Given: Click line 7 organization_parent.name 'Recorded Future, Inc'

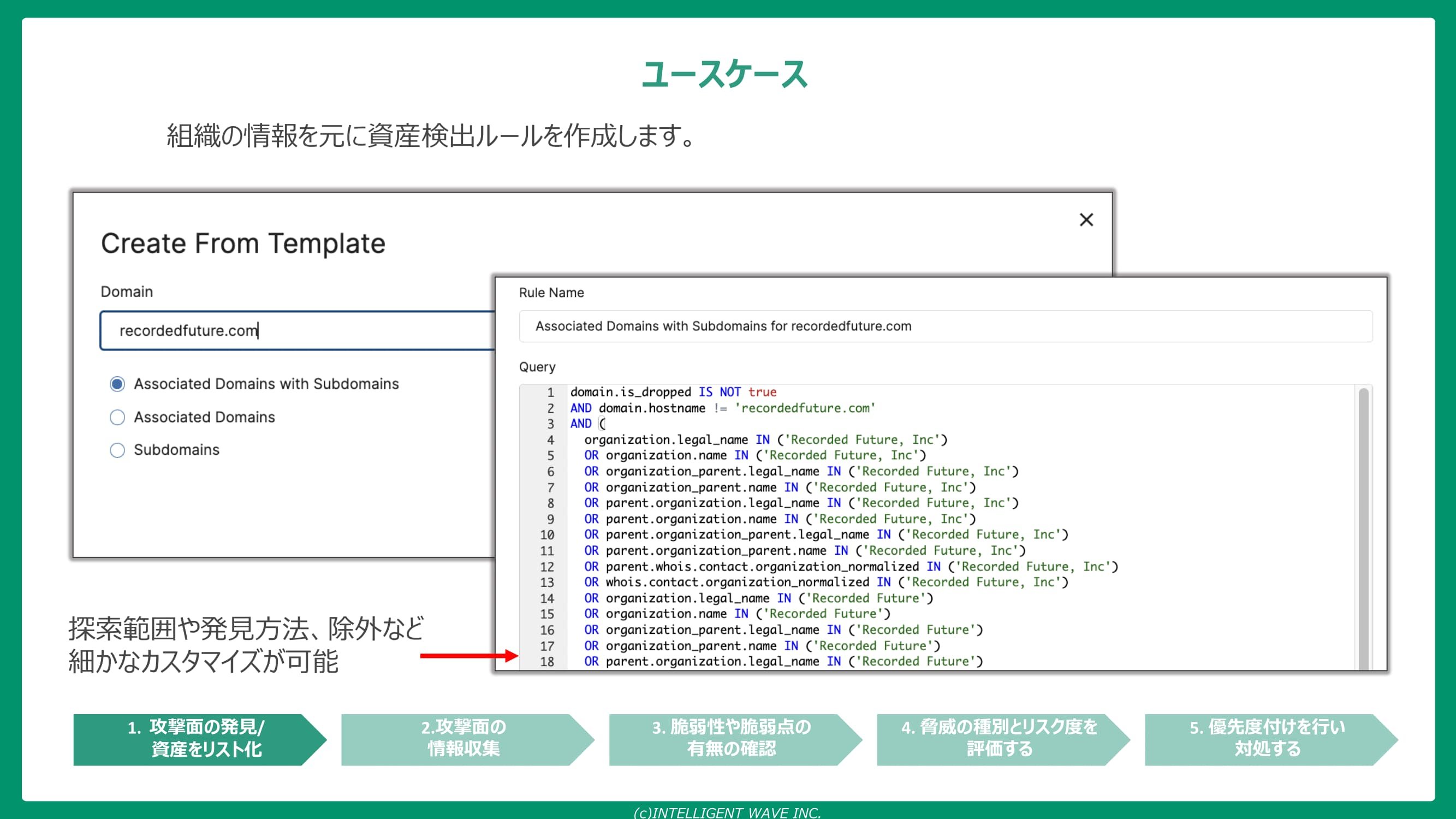Looking at the screenshot, I should (780, 487).
